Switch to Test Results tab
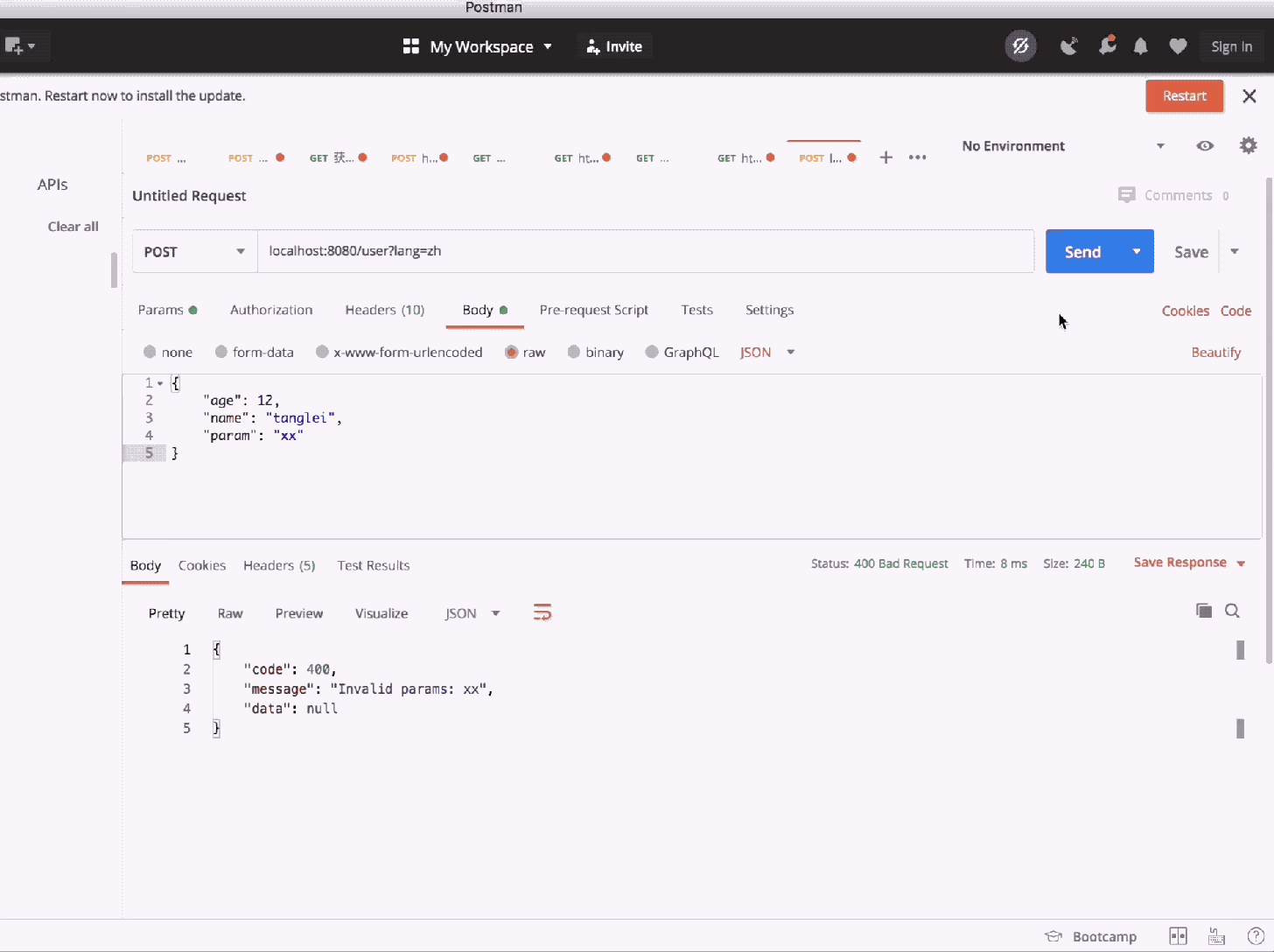Viewport: 1274px width, 952px height. pyautogui.click(x=374, y=565)
